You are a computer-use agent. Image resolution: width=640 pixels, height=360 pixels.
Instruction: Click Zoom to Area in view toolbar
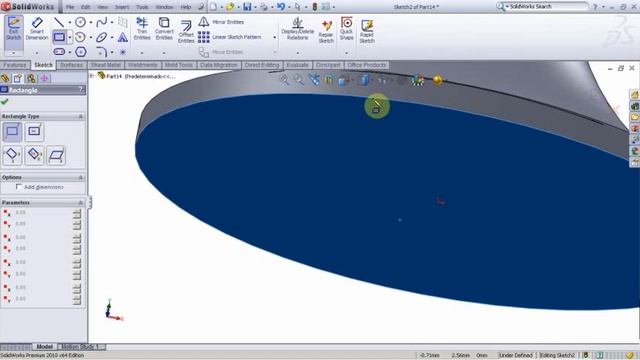(299, 80)
